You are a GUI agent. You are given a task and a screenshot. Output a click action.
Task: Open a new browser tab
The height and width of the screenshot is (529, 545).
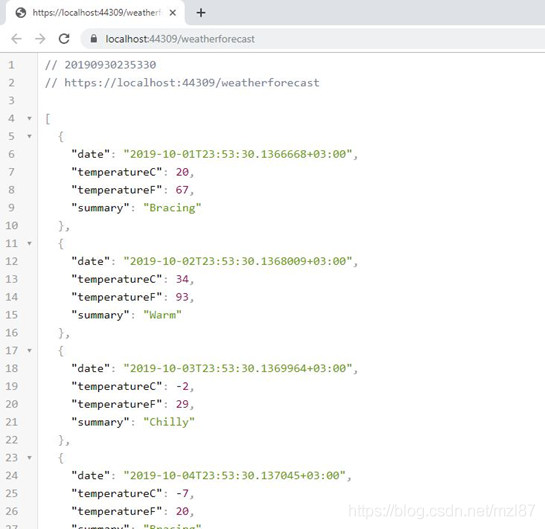pyautogui.click(x=201, y=13)
